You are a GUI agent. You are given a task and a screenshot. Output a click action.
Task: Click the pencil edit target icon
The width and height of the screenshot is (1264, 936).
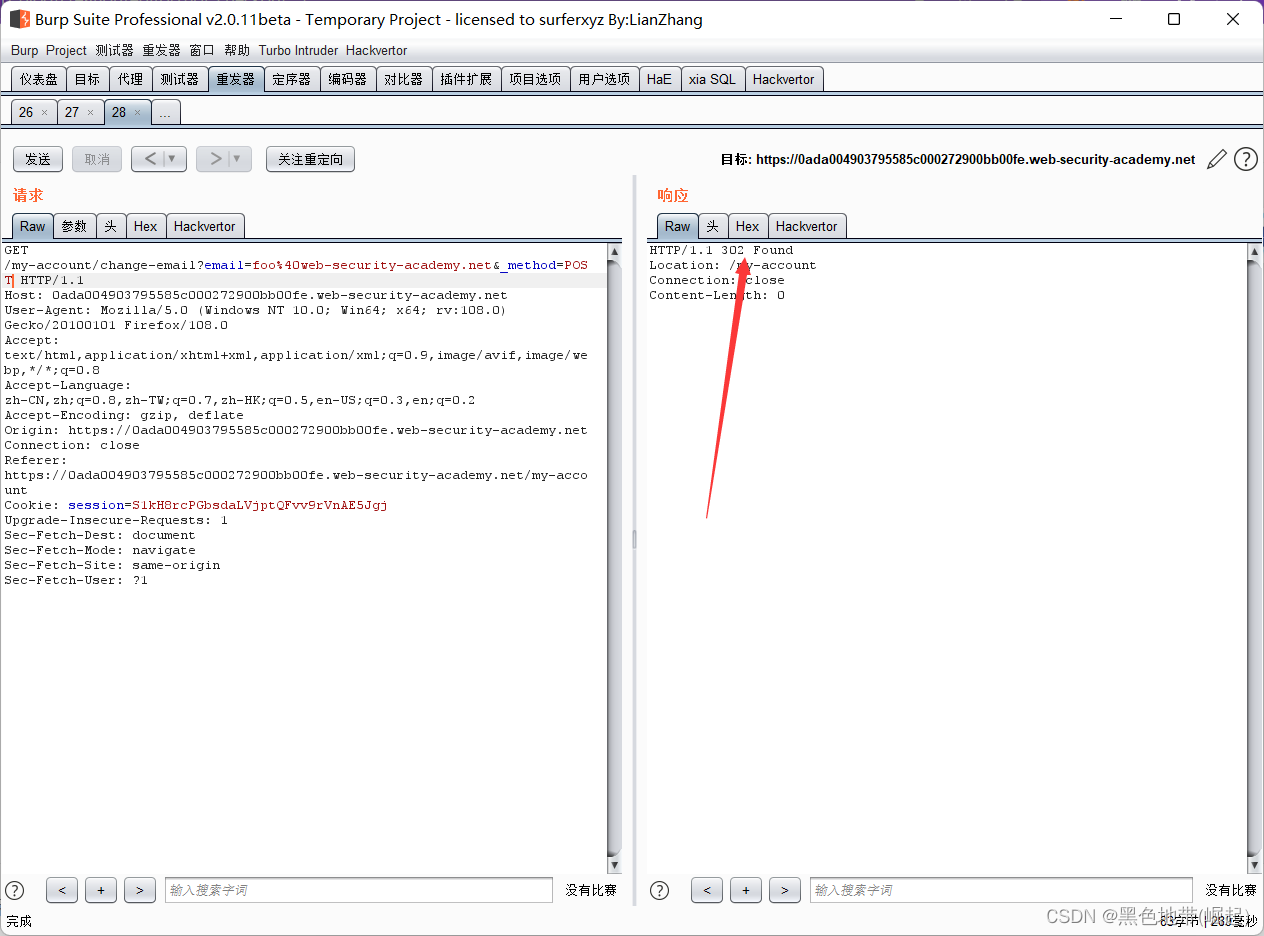[x=1217, y=158]
